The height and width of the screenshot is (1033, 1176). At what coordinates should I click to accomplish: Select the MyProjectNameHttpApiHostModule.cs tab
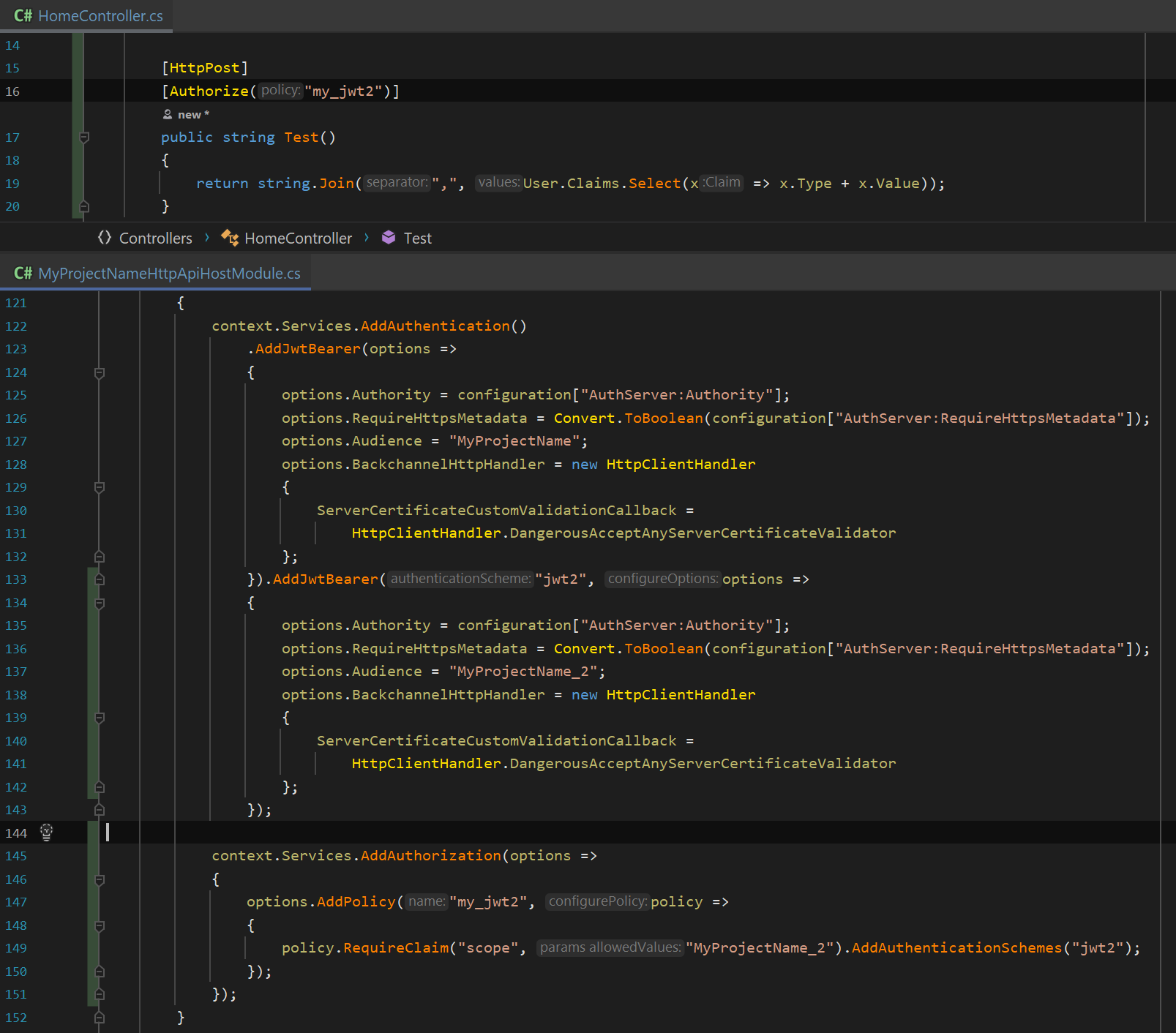[169, 273]
